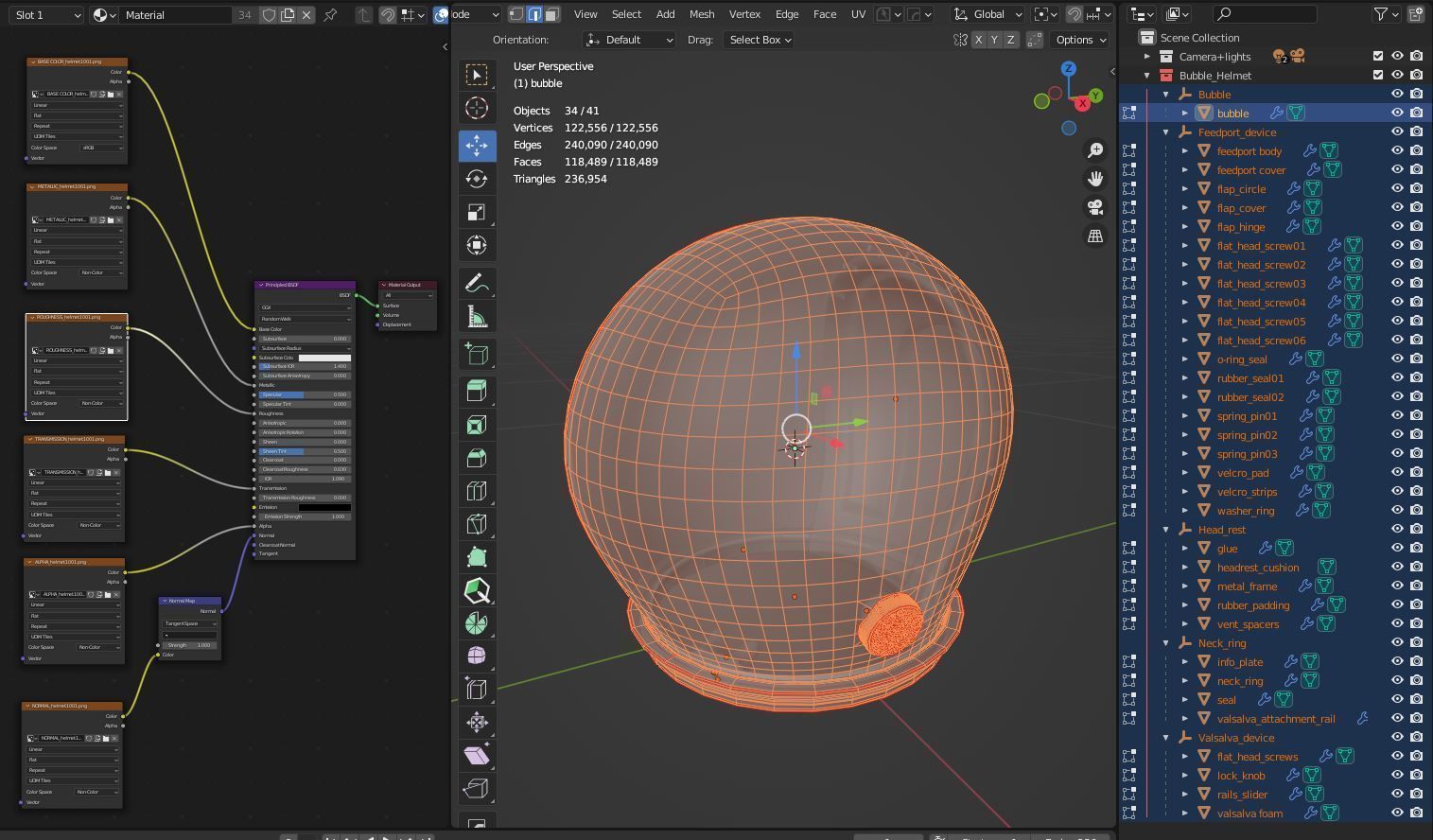Click the zoom magnifier in viewport
Screen dimensions: 1433x840
pos(1095,150)
